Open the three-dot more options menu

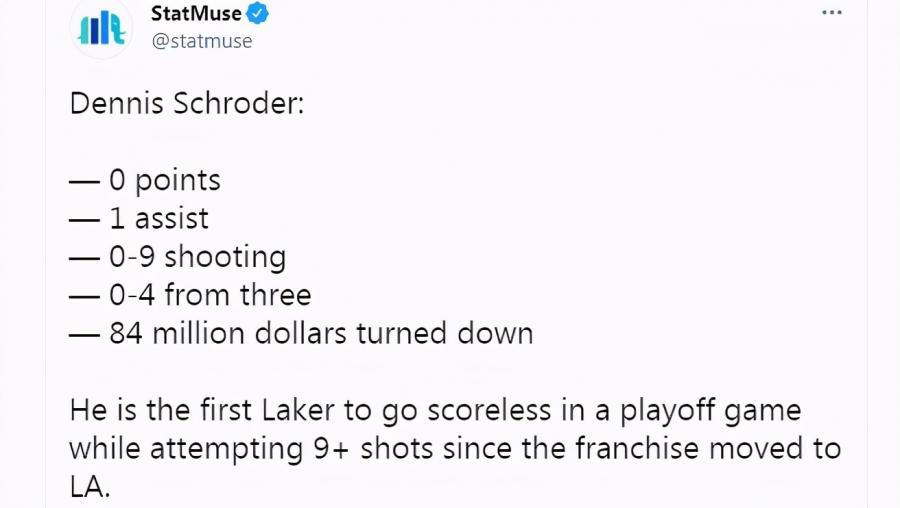pos(832,12)
